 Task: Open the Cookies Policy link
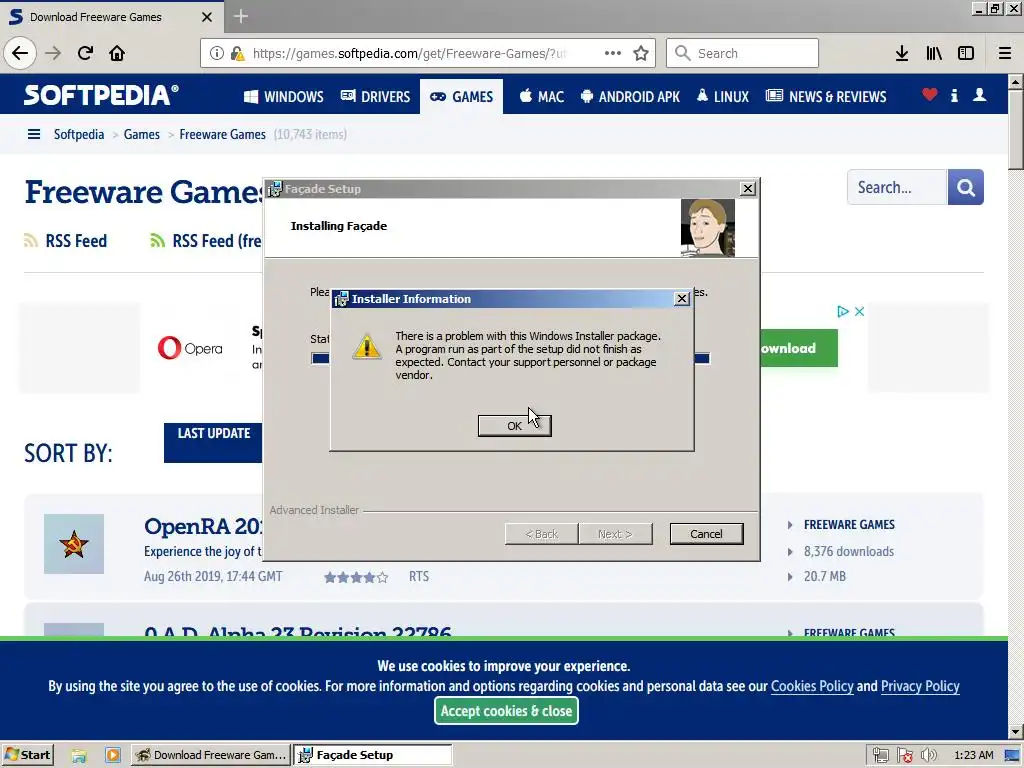coord(812,686)
